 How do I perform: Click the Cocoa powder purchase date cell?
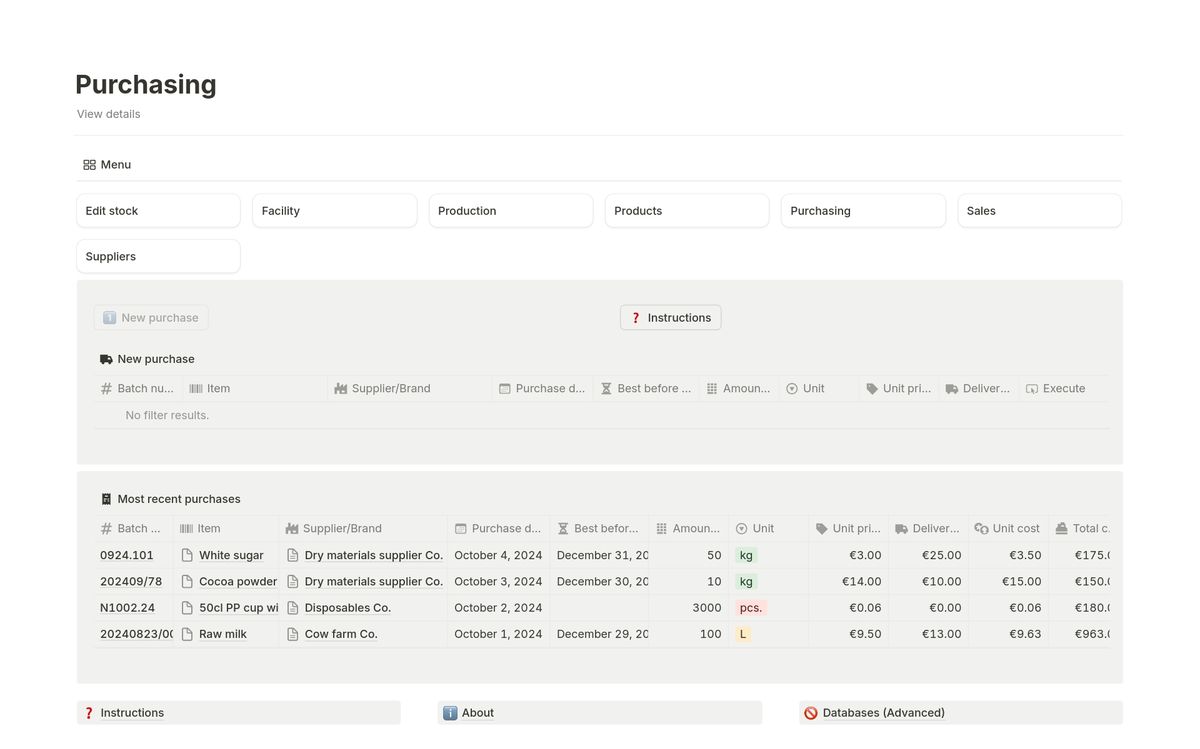point(498,581)
